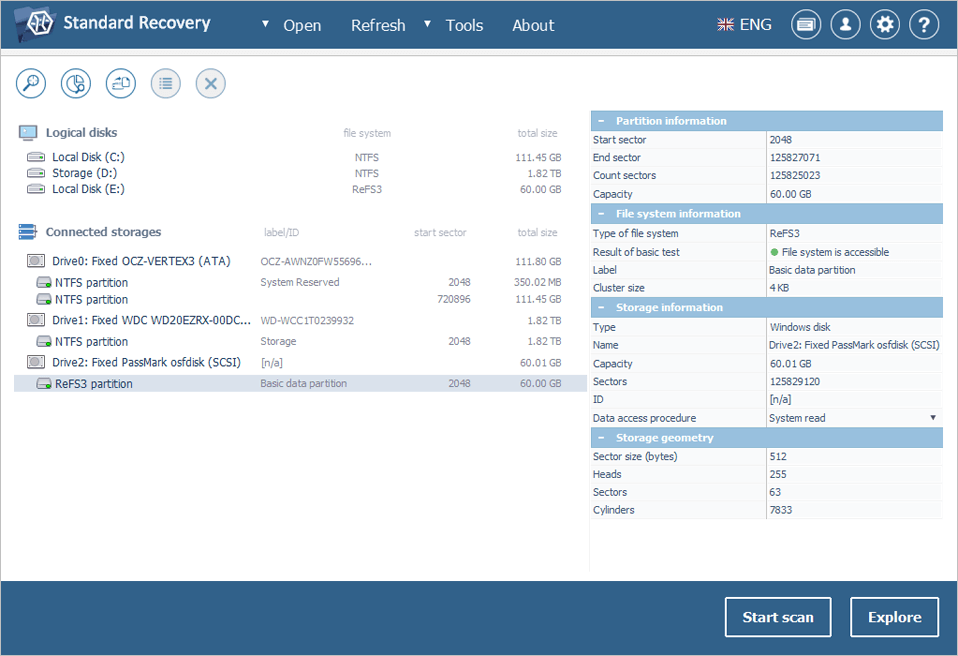Image resolution: width=958 pixels, height=656 pixels.
Task: Switch language via the ENG selector
Action: (745, 25)
